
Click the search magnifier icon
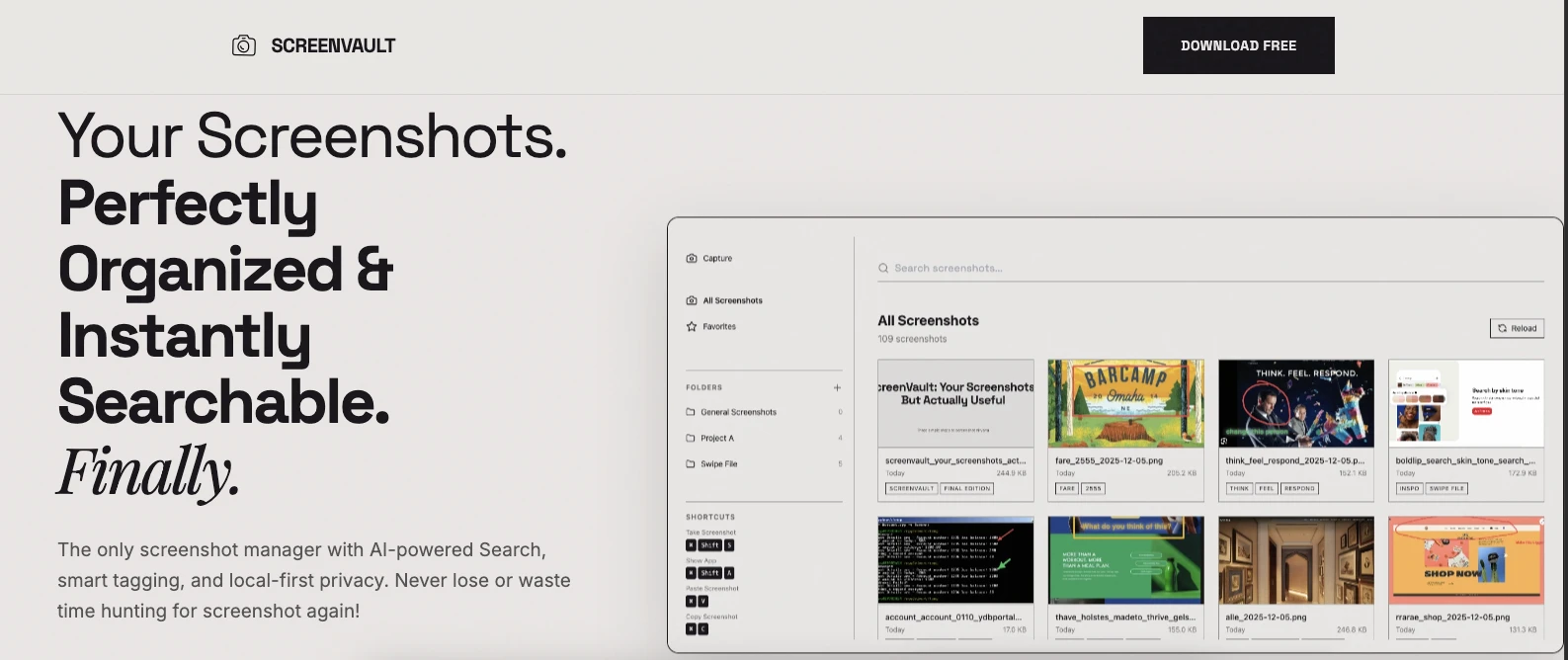tap(883, 268)
